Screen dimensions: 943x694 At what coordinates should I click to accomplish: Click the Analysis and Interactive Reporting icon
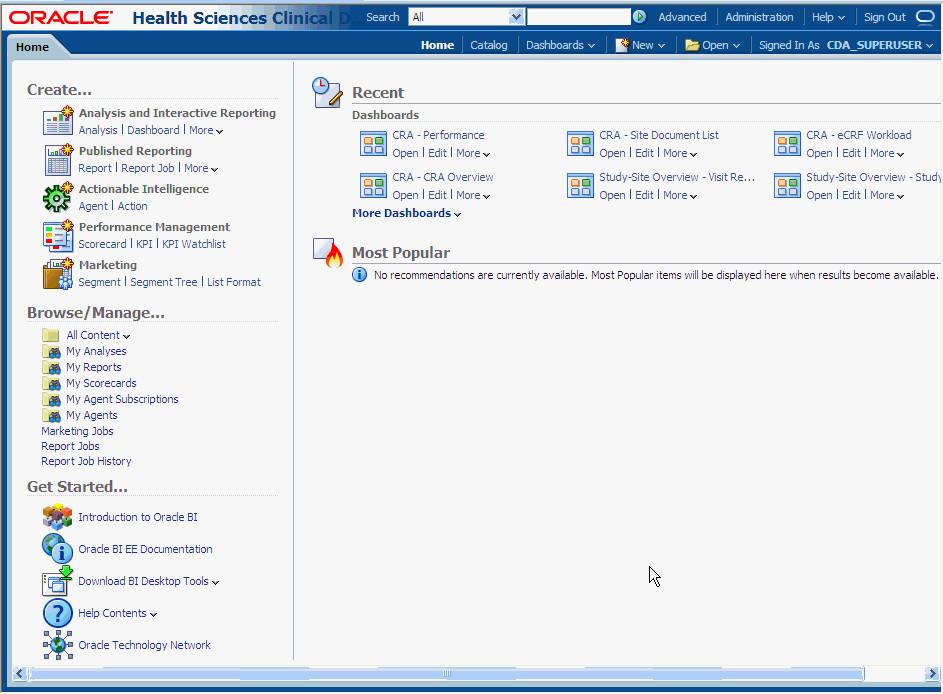(58, 121)
